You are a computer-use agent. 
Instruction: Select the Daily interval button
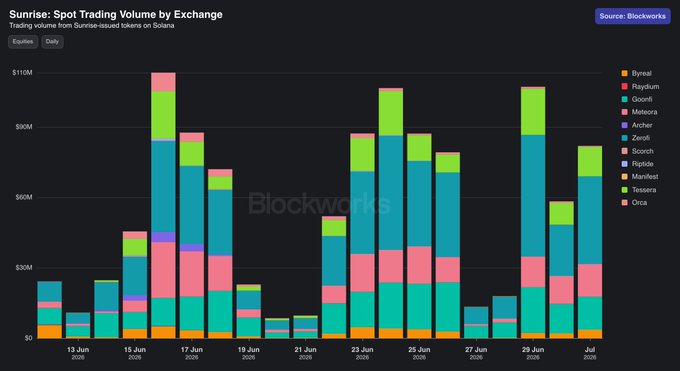point(52,42)
